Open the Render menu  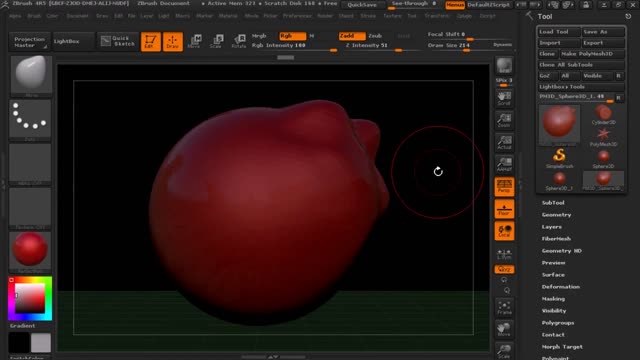[325, 16]
